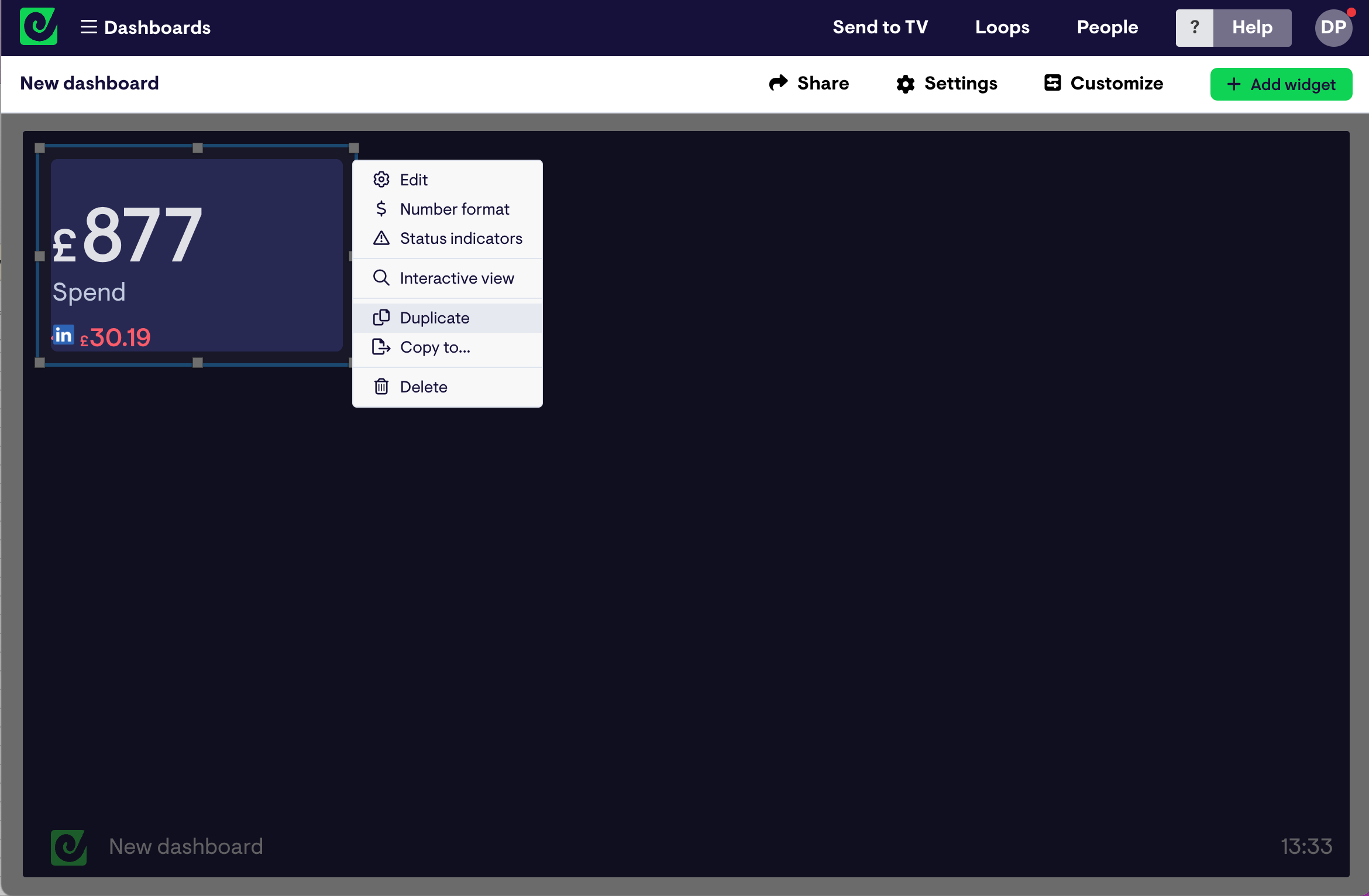Viewport: 1369px width, 896px height.
Task: Open Interactive view for widget
Action: click(457, 278)
